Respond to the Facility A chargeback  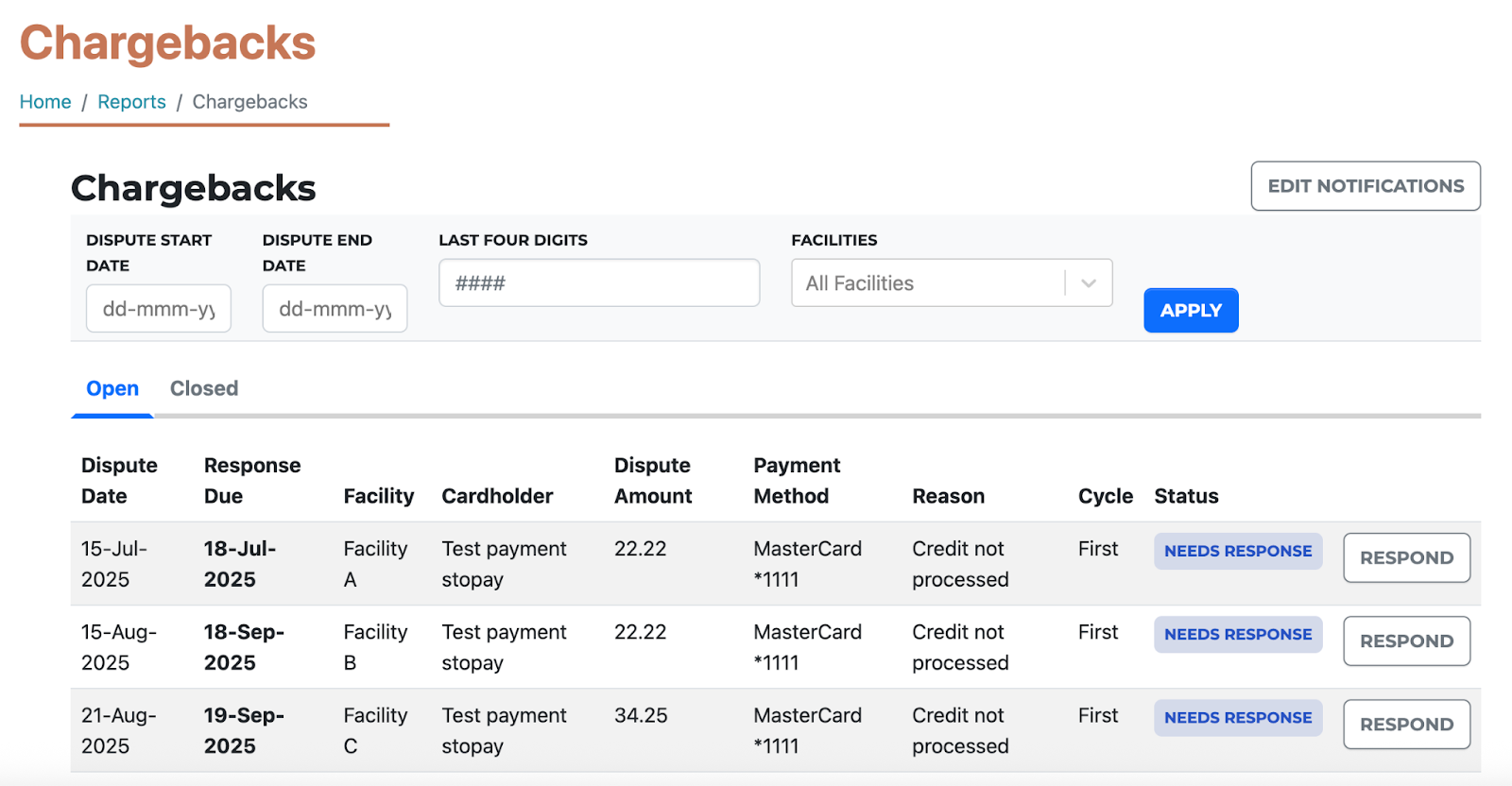click(1406, 557)
